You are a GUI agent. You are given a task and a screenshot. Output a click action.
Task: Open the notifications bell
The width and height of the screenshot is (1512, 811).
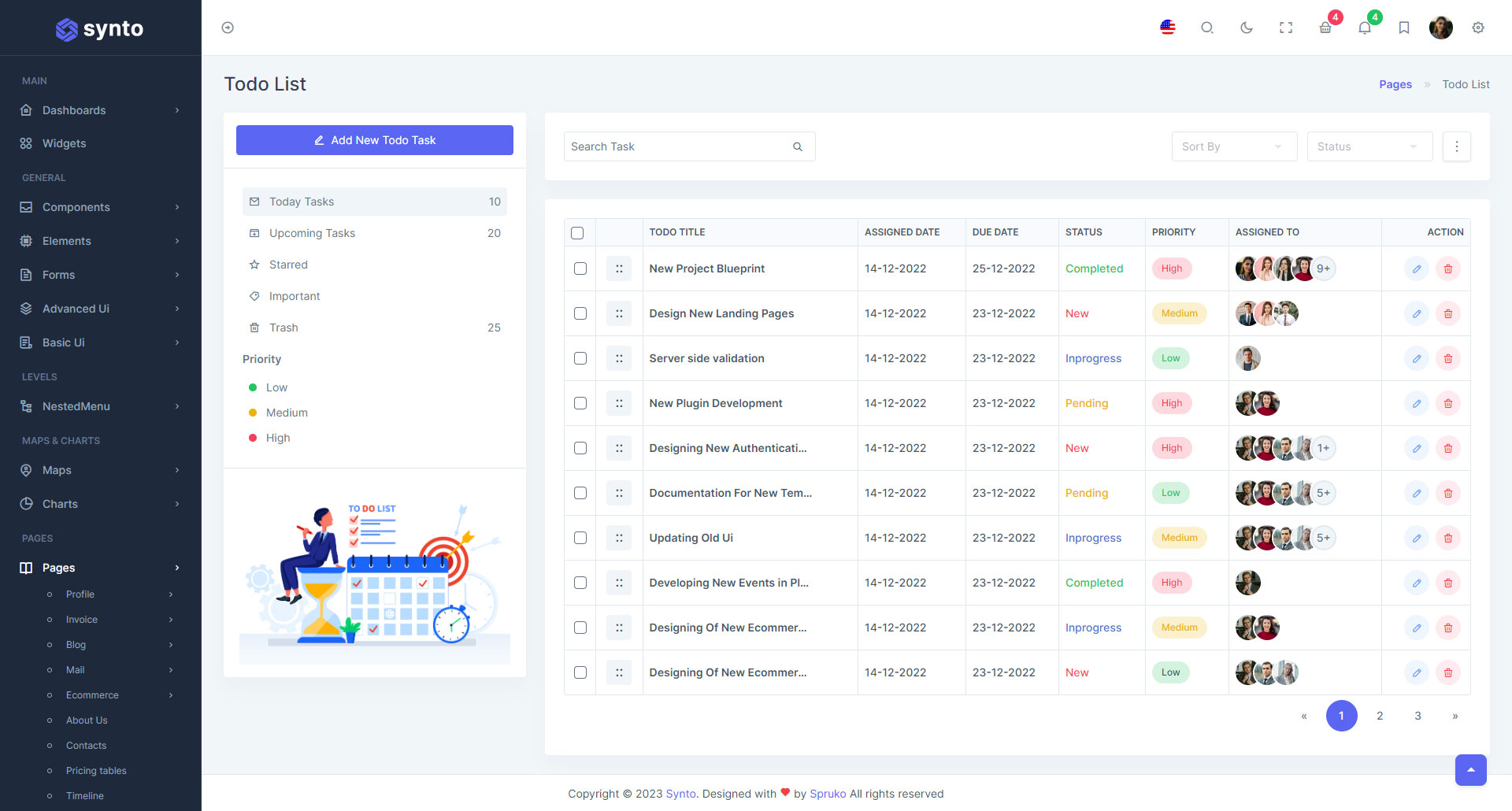[1365, 28]
